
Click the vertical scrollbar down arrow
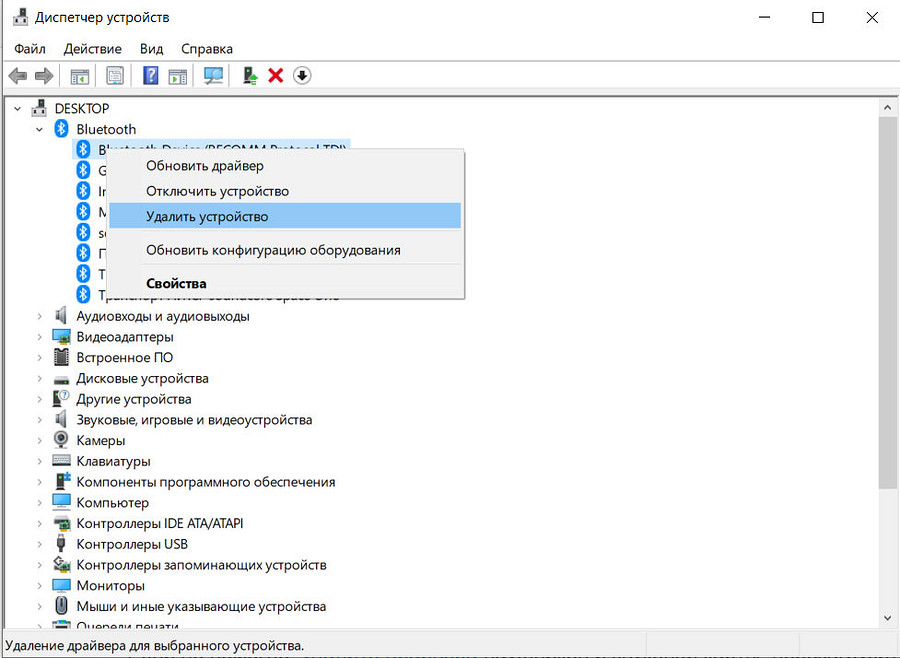pyautogui.click(x=887, y=619)
